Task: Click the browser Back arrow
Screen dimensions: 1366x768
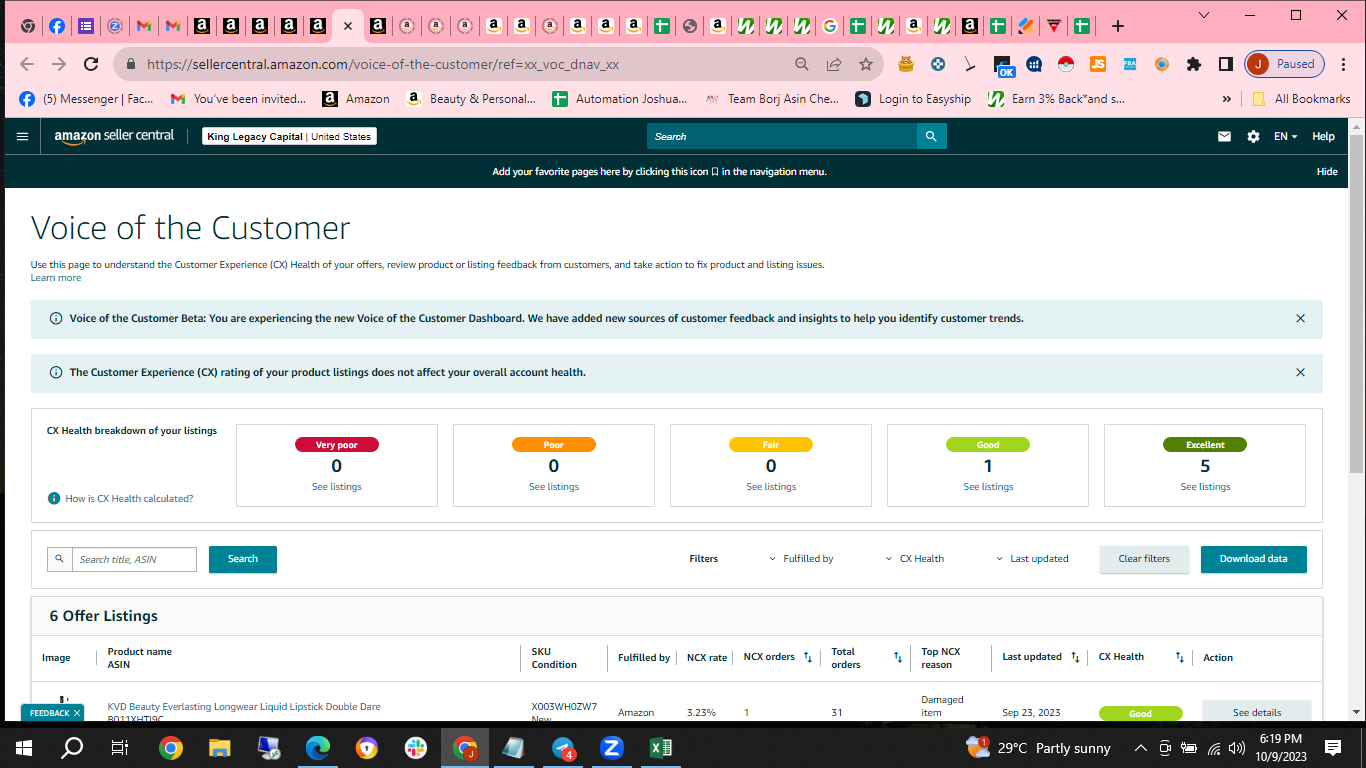Action: pos(27,64)
